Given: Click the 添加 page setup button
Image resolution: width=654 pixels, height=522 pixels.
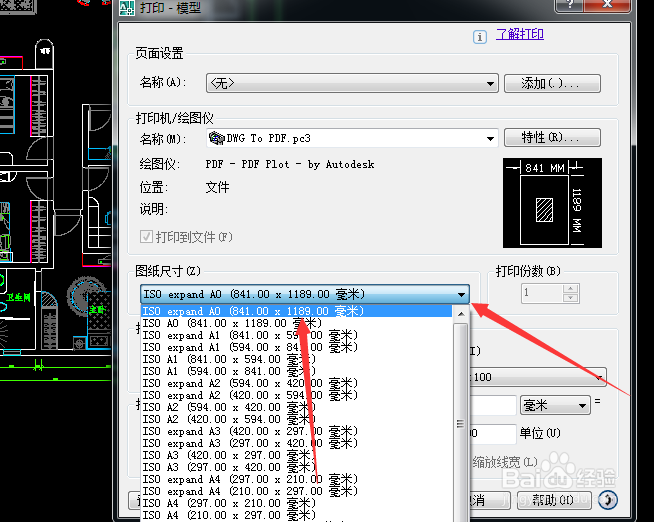Looking at the screenshot, I should (552, 83).
